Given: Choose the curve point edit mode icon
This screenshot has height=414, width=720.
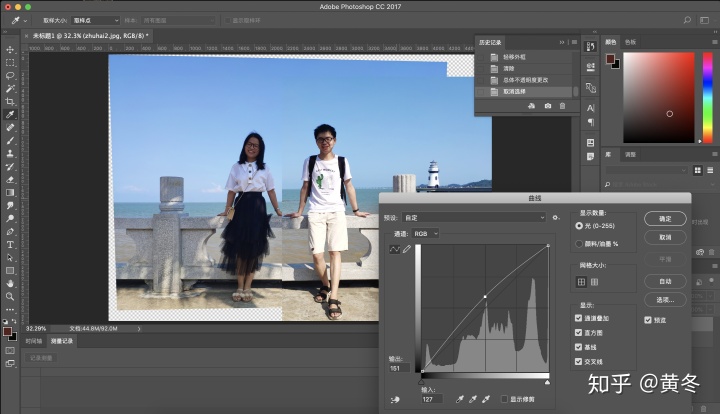Looking at the screenshot, I should [x=394, y=249].
